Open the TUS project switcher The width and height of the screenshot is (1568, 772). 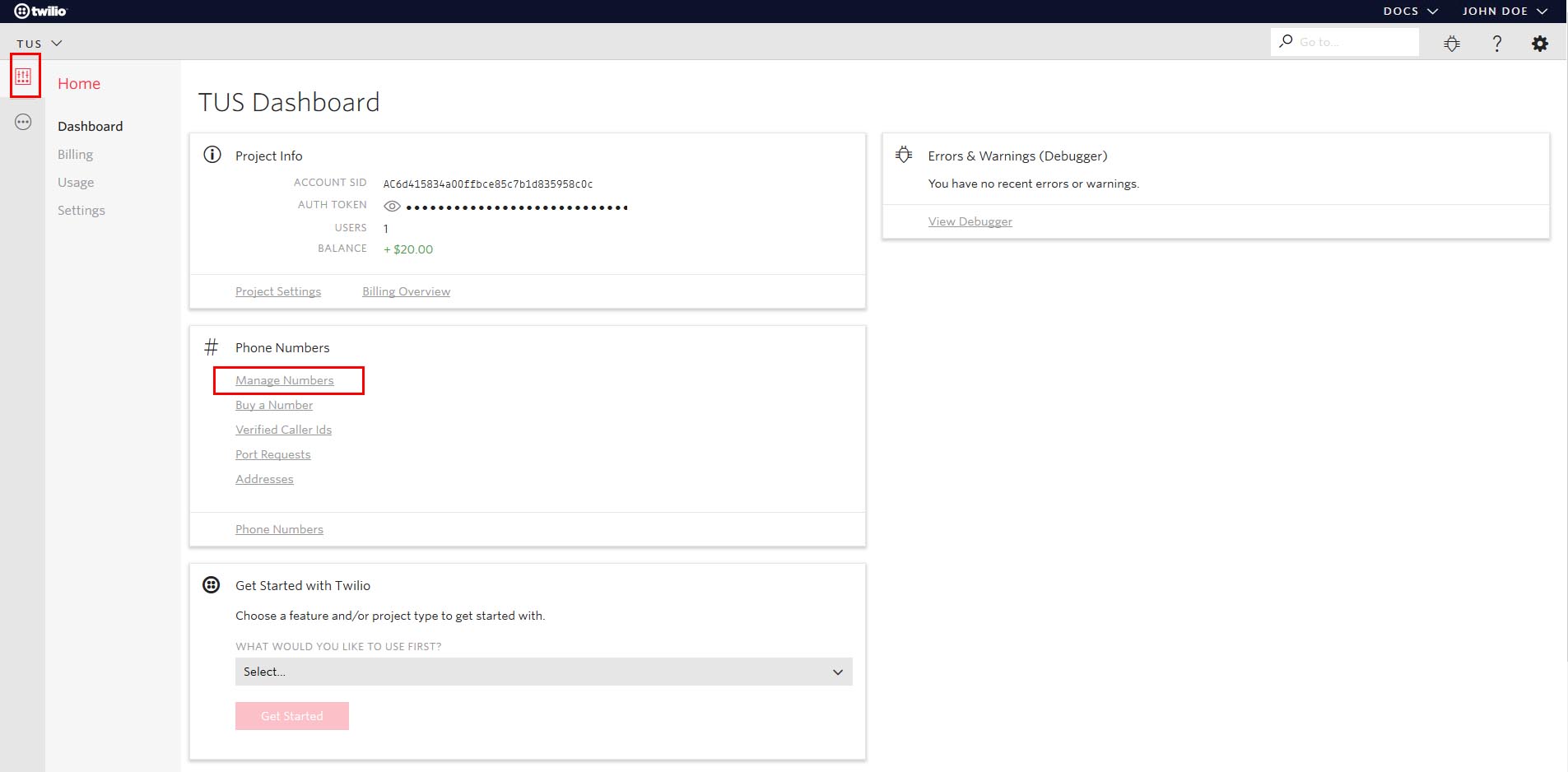point(40,44)
